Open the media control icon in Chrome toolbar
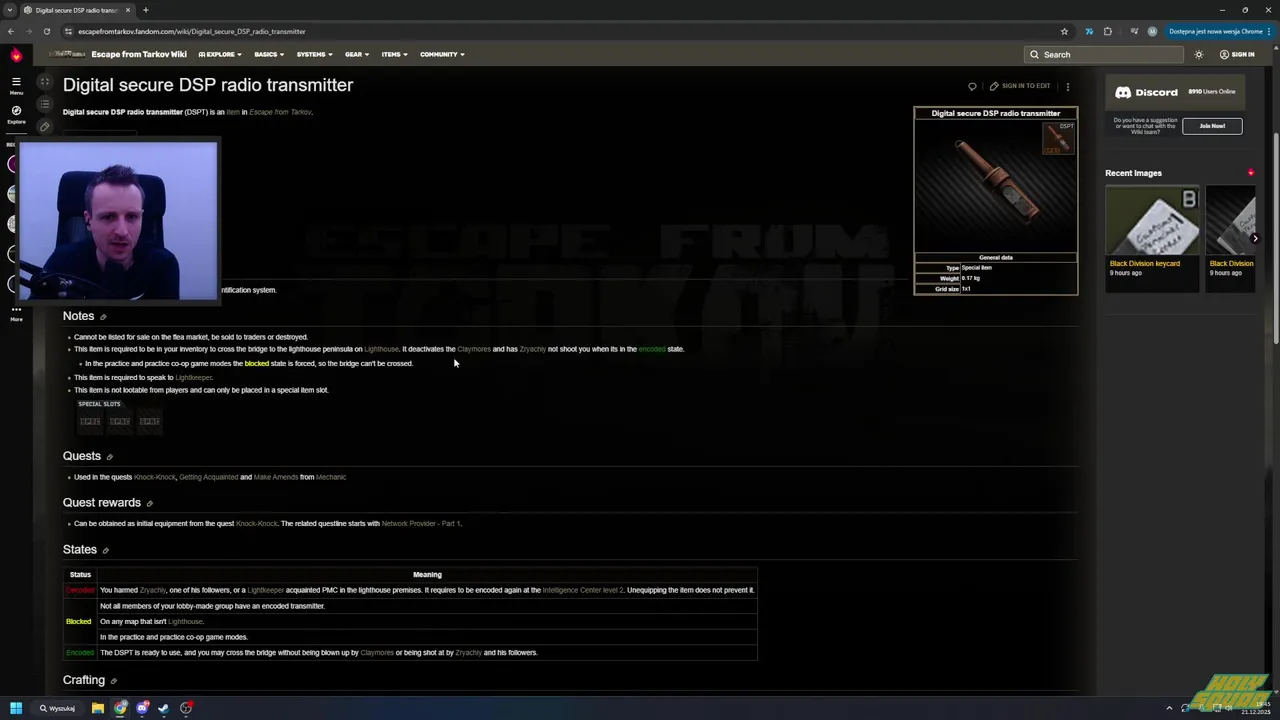 click(x=1134, y=31)
